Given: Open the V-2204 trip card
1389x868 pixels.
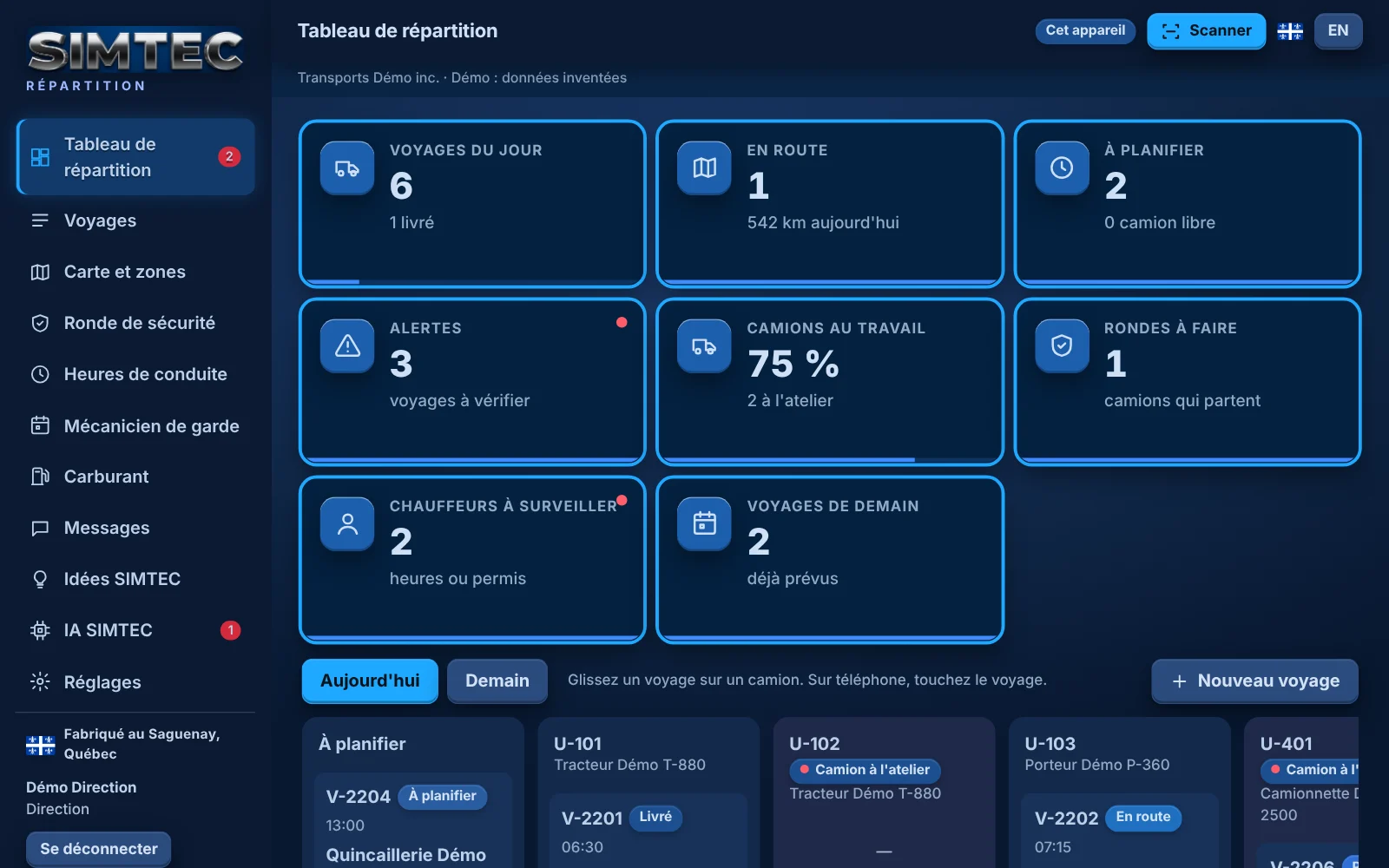Looking at the screenshot, I should (x=413, y=820).
